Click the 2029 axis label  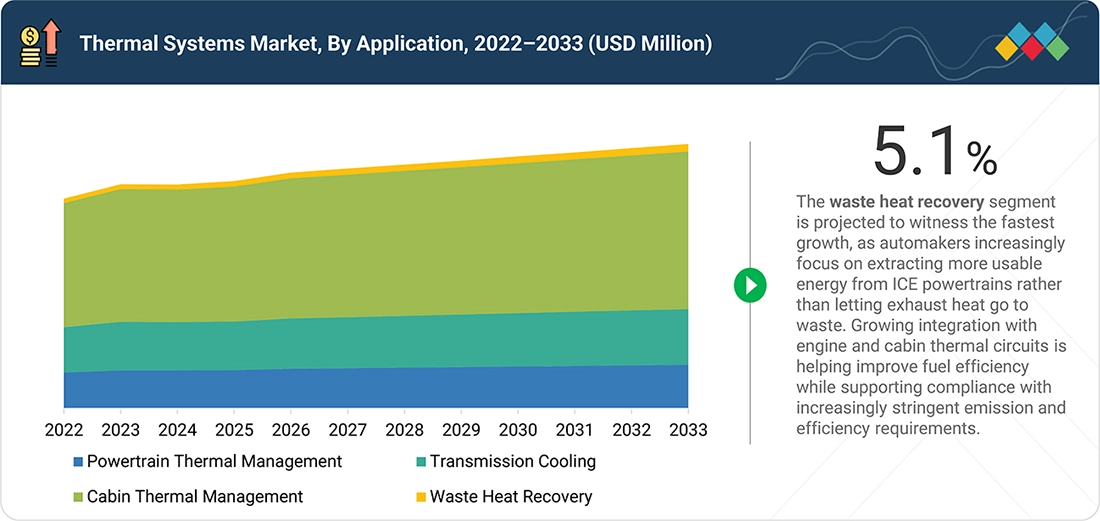(x=461, y=429)
